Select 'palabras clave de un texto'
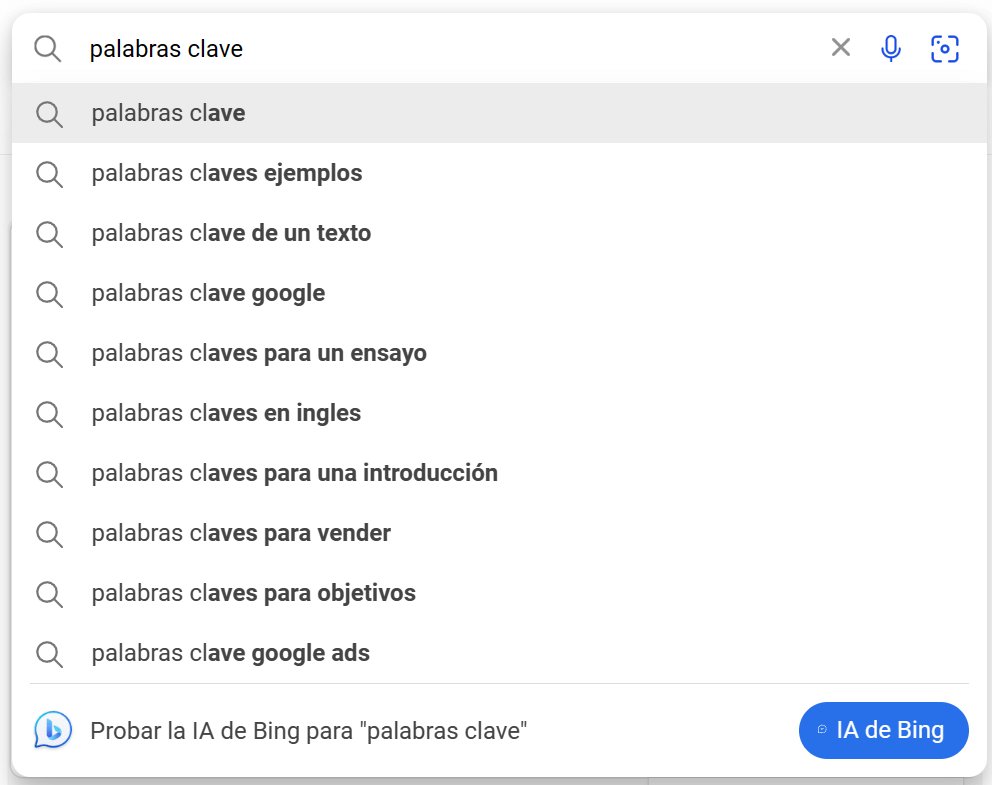 coord(231,233)
